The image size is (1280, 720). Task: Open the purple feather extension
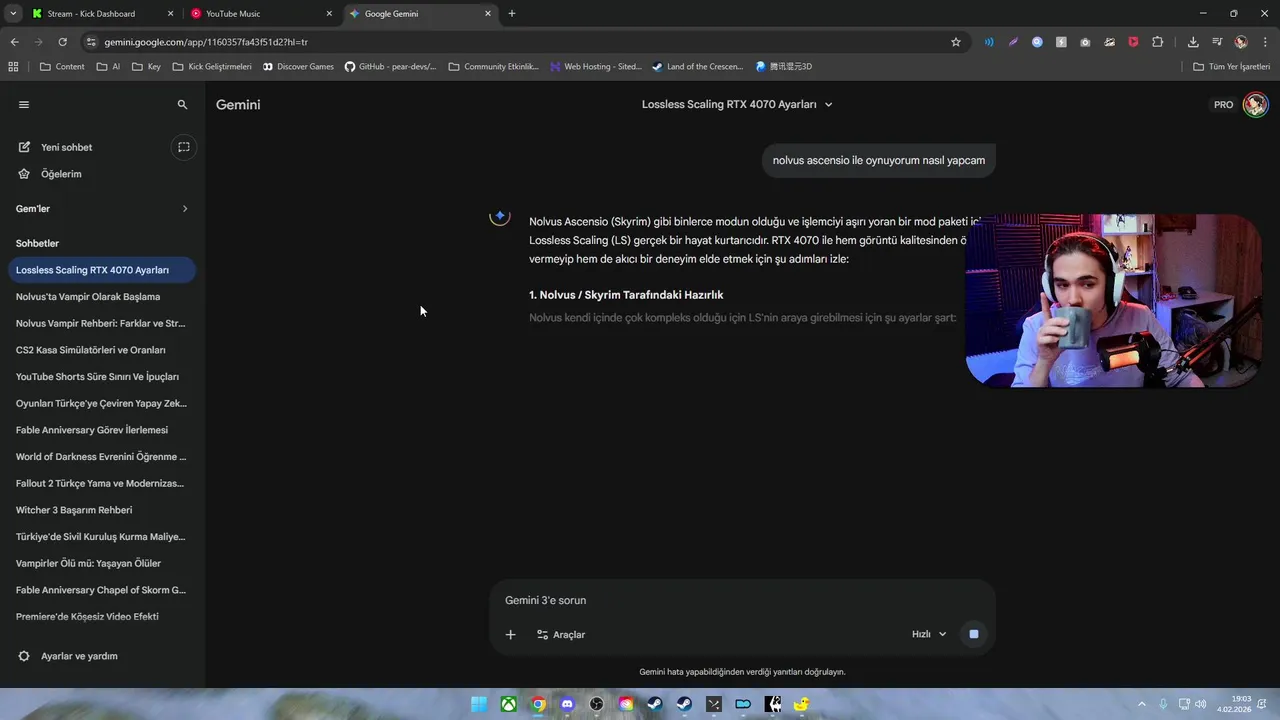click(x=1013, y=42)
